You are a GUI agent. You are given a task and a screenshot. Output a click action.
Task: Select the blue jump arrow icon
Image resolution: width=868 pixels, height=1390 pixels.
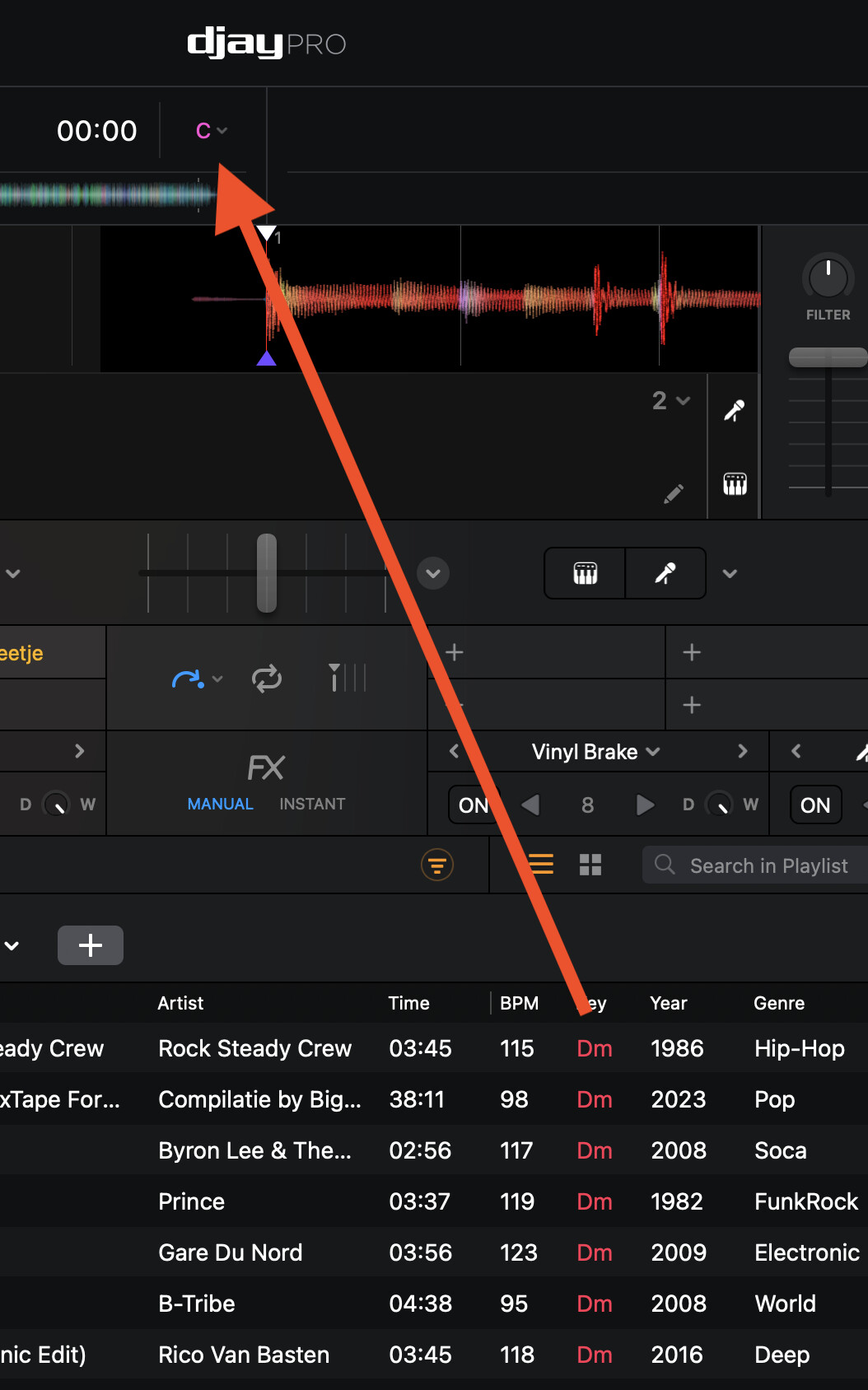189,679
